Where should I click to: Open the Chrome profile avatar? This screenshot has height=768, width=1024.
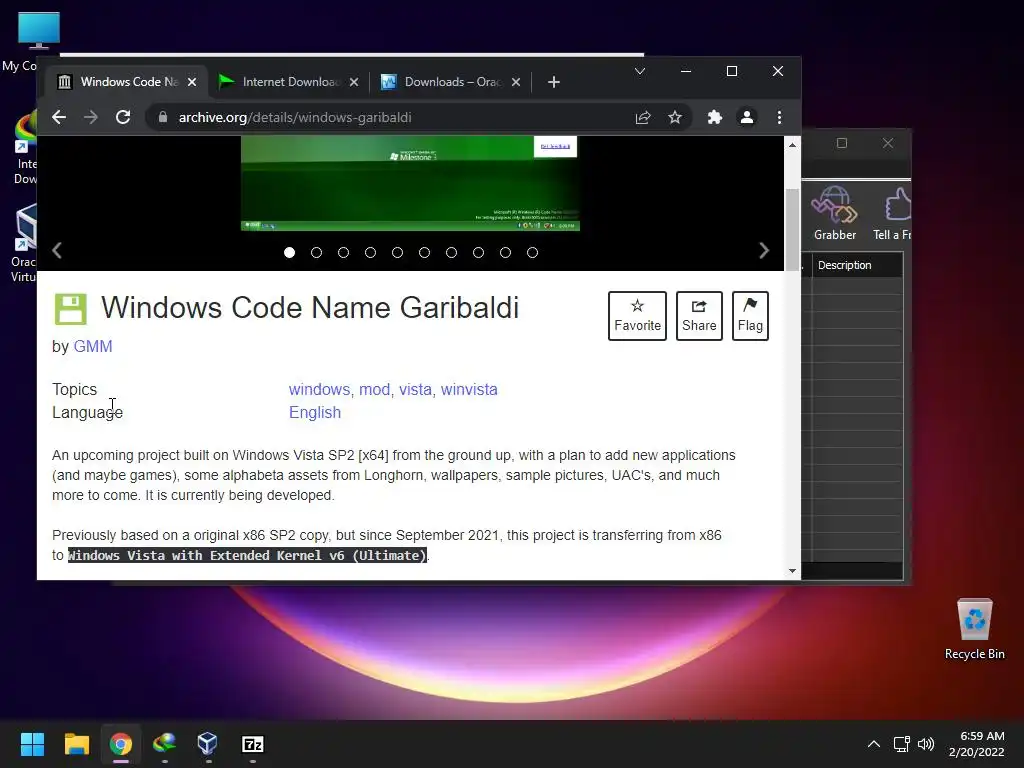coord(746,118)
